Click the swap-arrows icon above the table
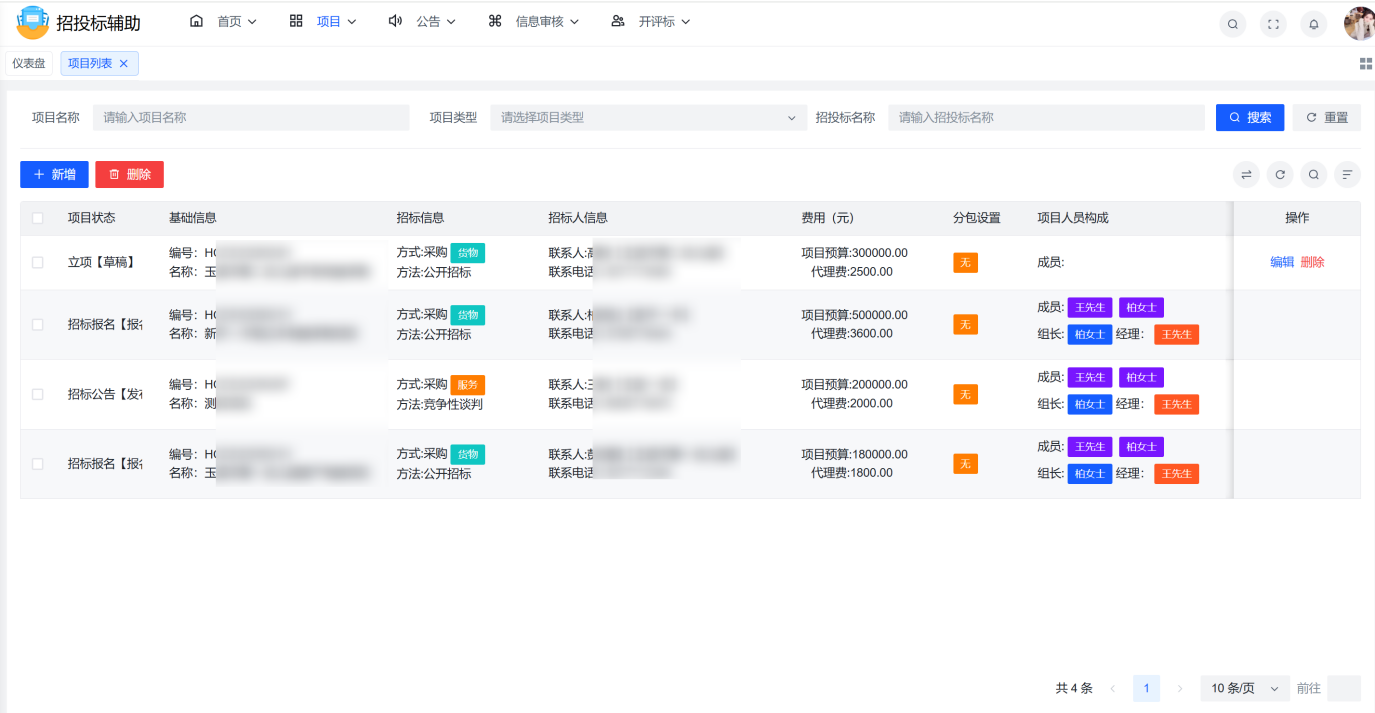1375x713 pixels. pos(1246,174)
